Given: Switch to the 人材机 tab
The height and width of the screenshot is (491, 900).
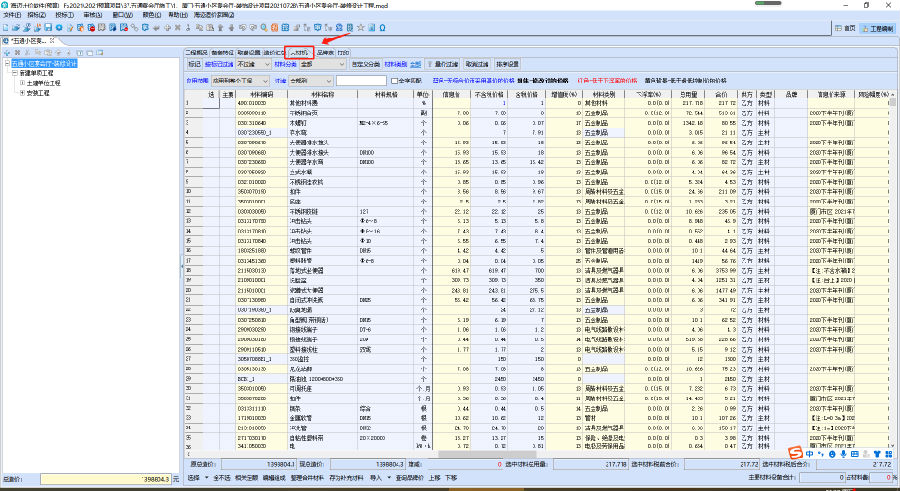Looking at the screenshot, I should tap(299, 52).
